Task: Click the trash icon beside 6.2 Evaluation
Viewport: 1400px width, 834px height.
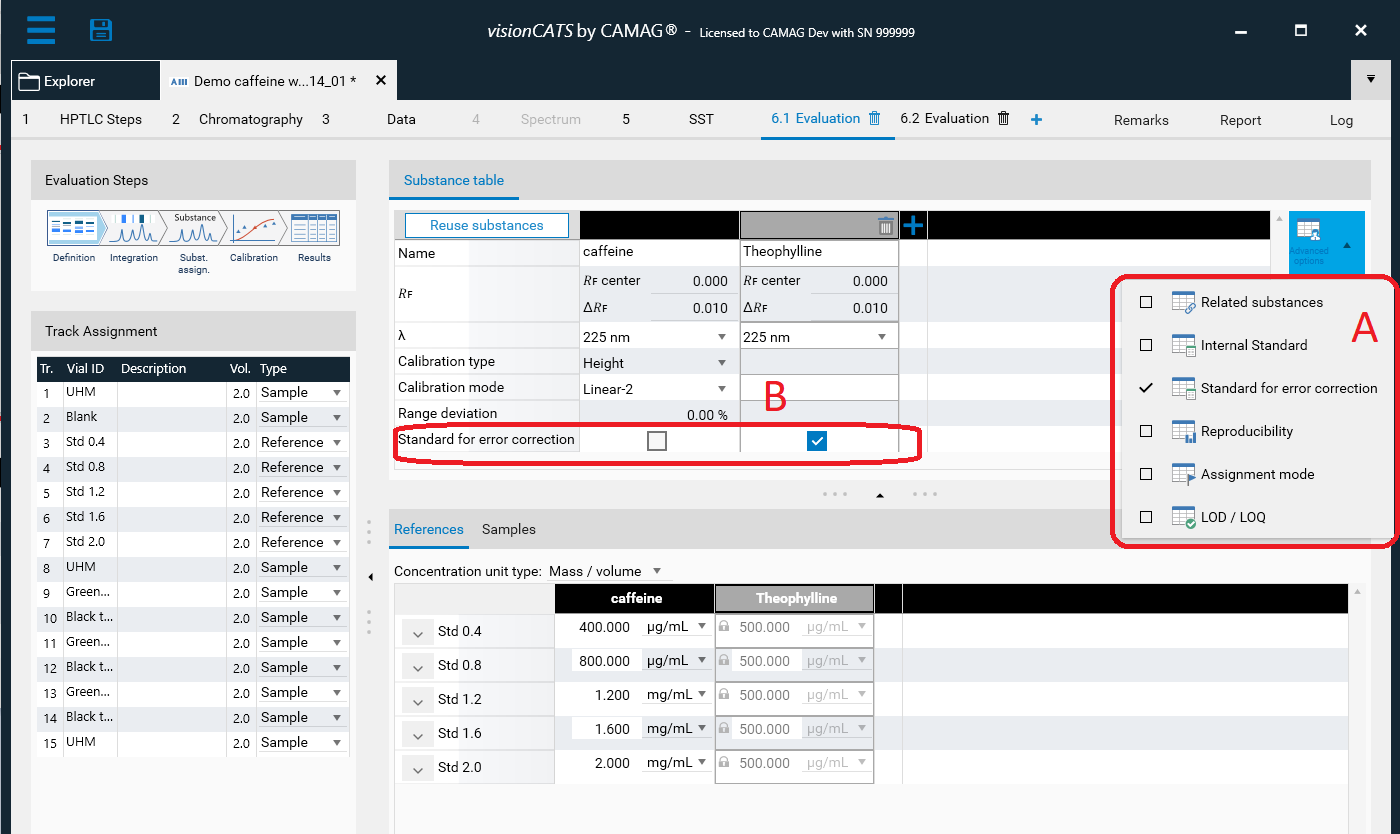Action: pos(1004,118)
